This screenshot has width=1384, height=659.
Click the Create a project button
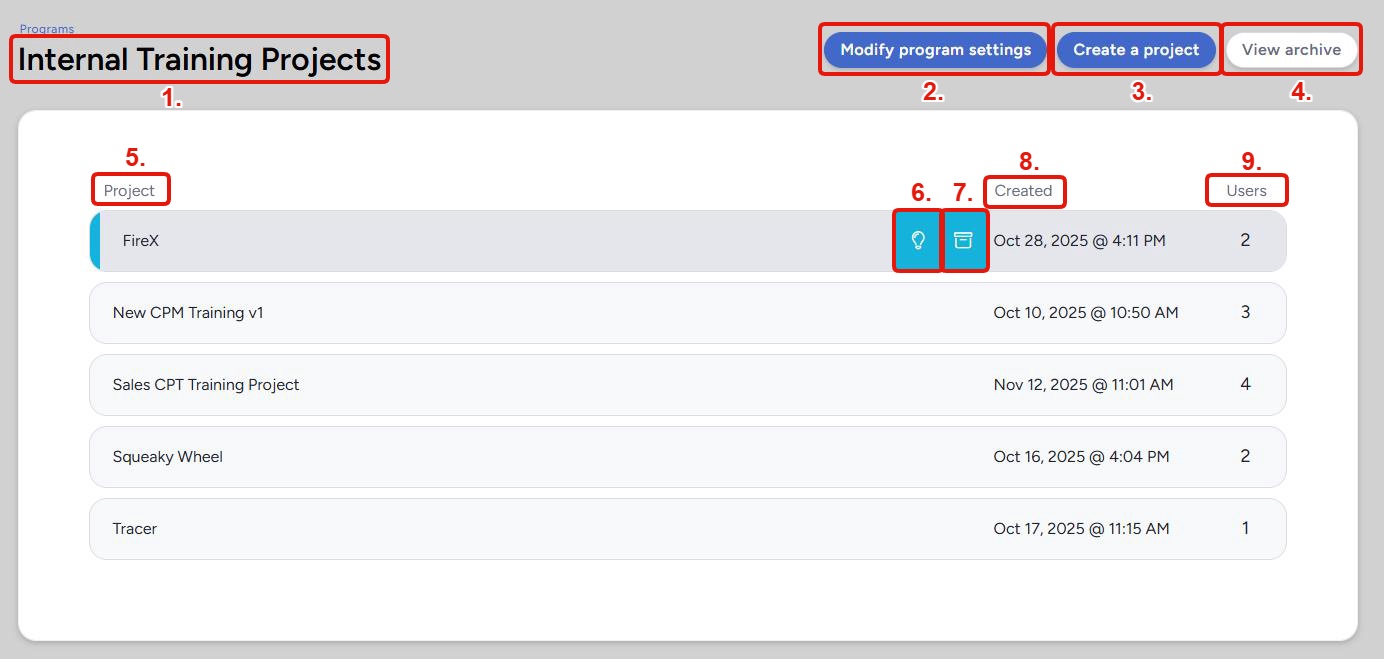coord(1136,50)
